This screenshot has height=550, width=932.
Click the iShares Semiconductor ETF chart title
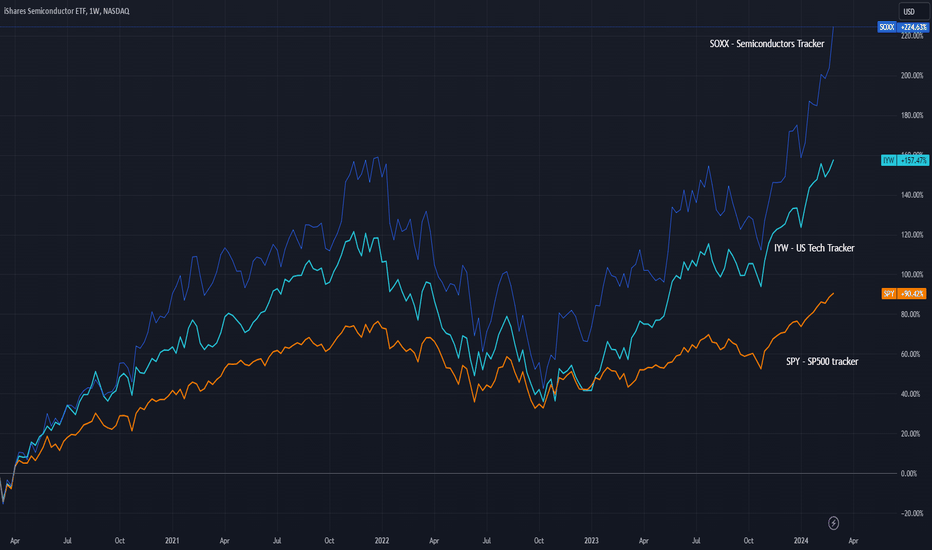click(67, 11)
